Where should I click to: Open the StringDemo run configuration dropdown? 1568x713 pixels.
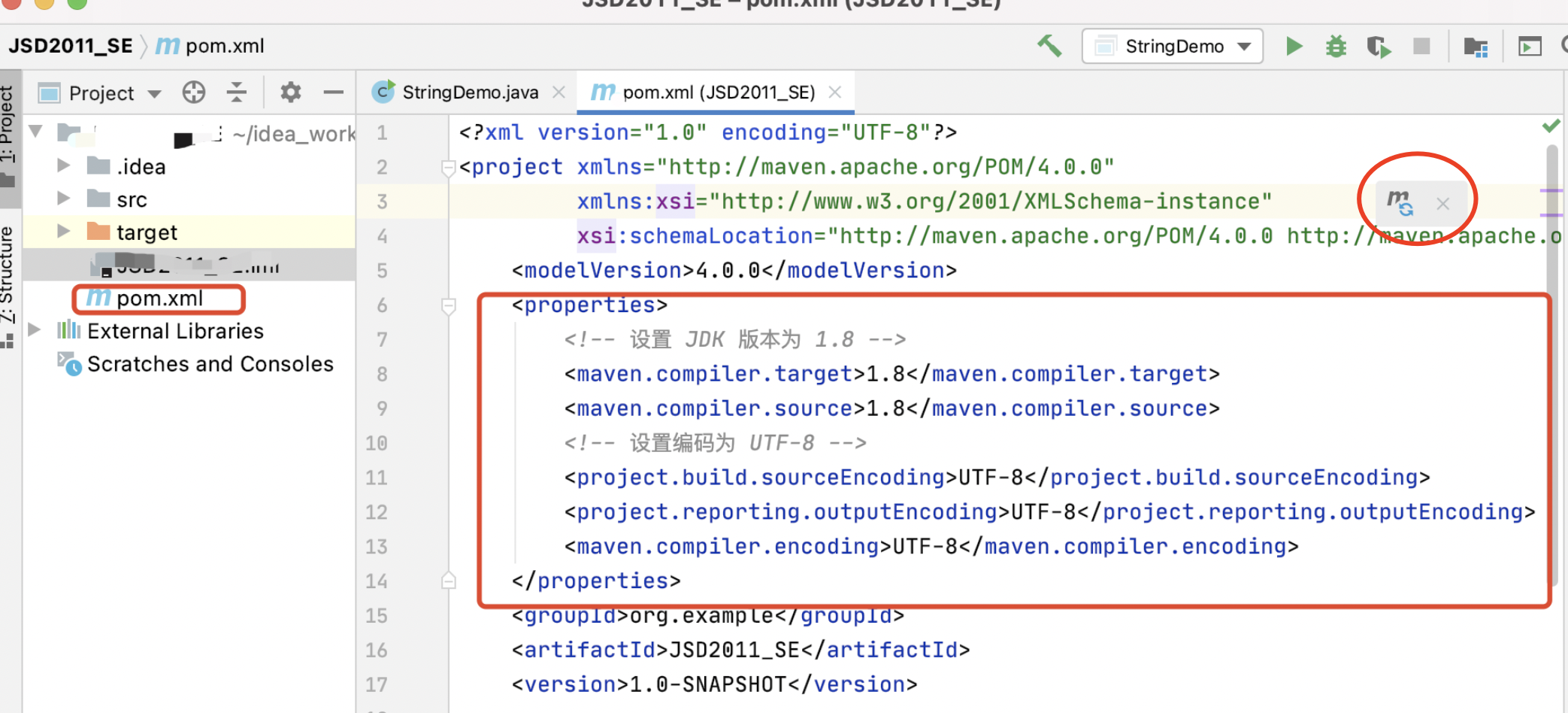[1172, 46]
